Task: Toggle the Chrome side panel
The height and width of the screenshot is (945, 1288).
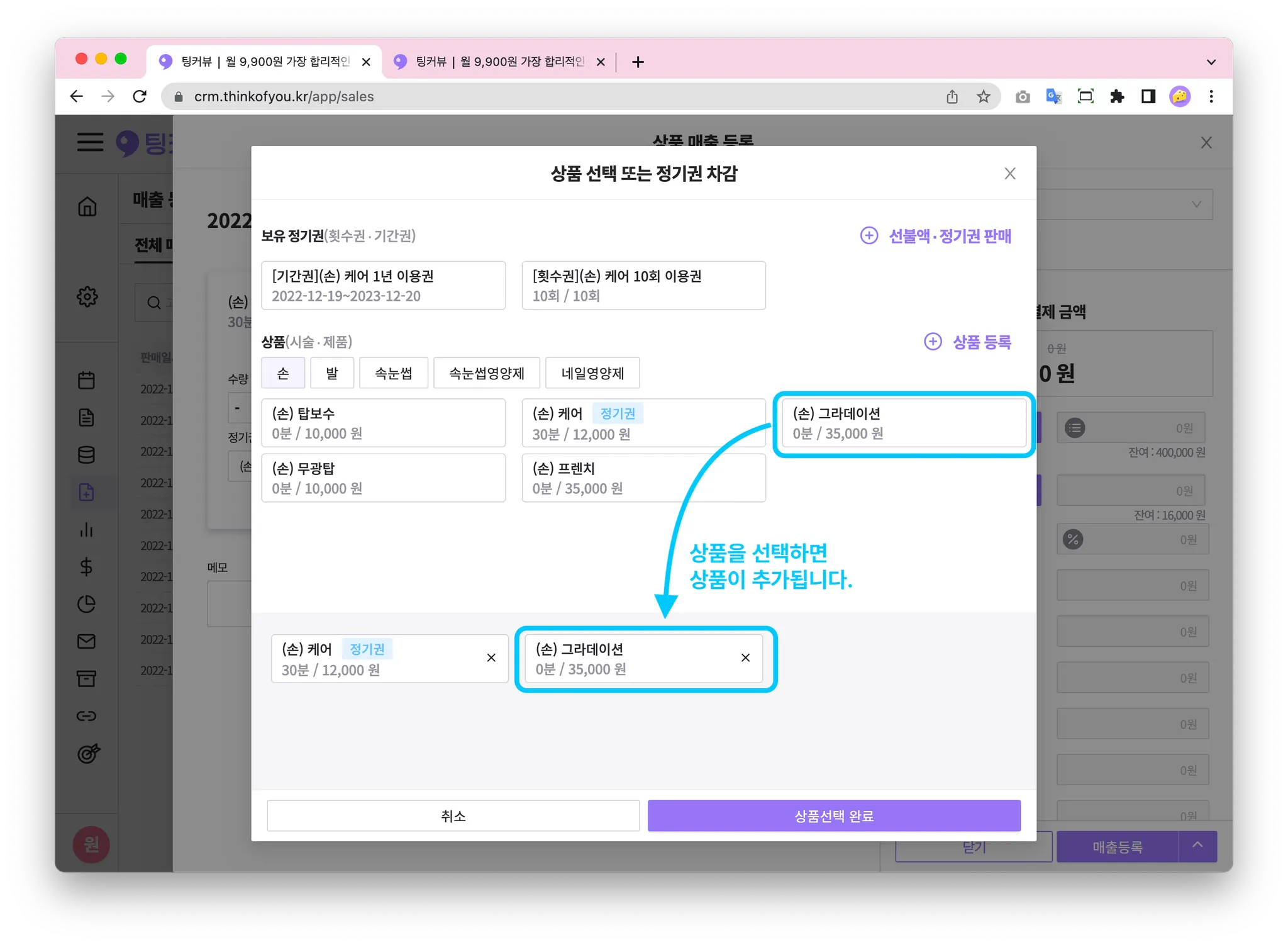Action: click(1148, 96)
